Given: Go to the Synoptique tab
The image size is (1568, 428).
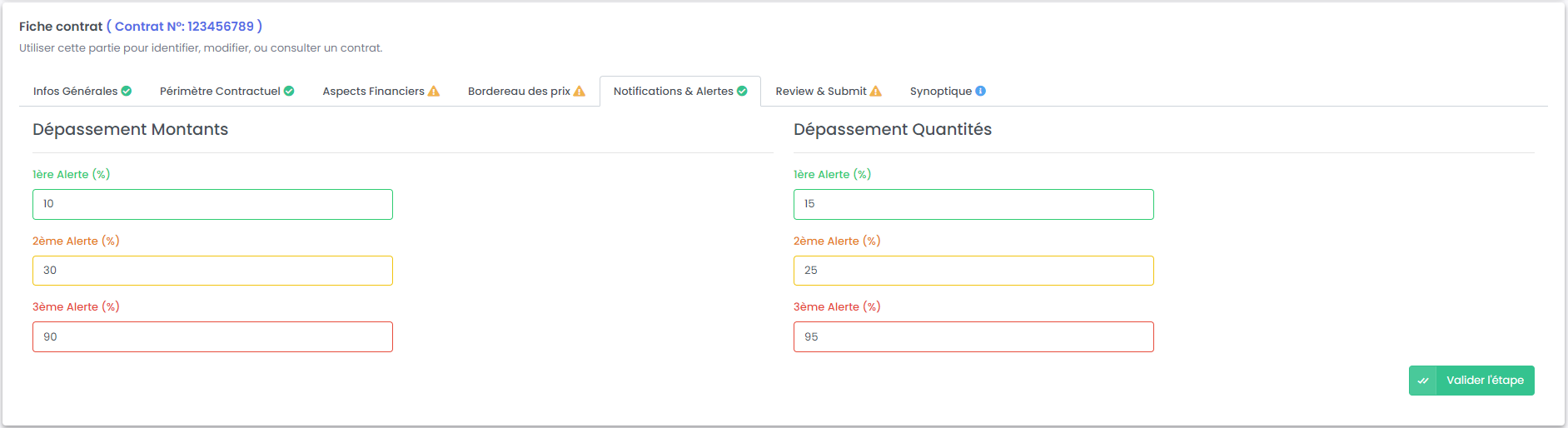Looking at the screenshot, I should (x=940, y=91).
